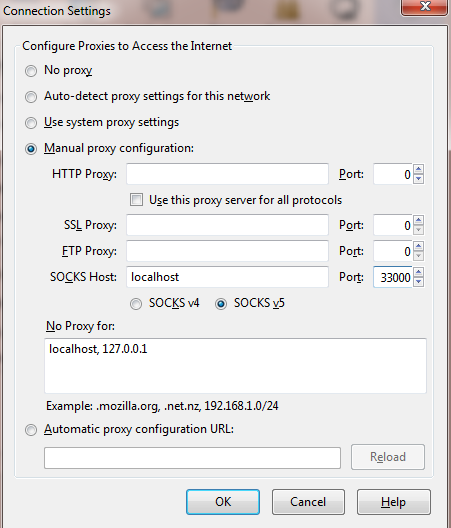Image resolution: width=451 pixels, height=528 pixels.
Task: Enable Use this proxy server for all protocols
Action: (x=136, y=200)
